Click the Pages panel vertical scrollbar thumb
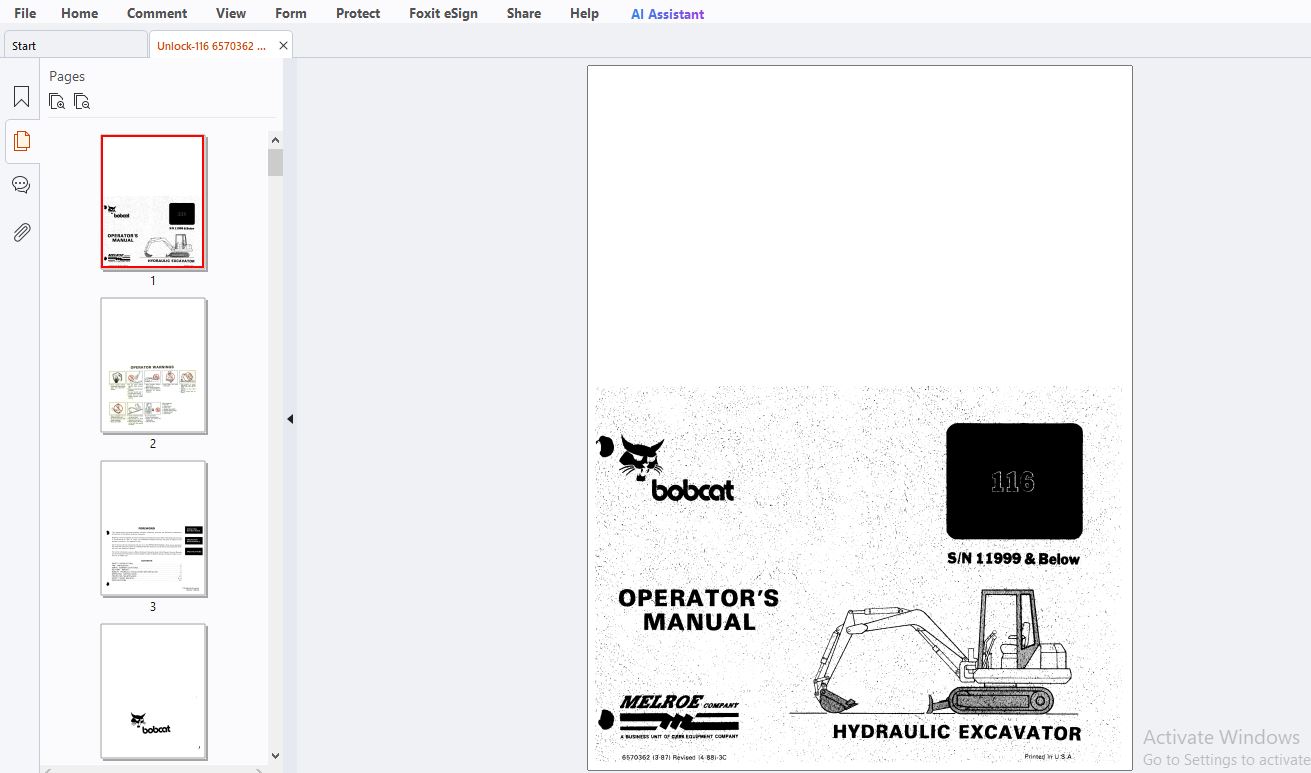 tap(276, 162)
